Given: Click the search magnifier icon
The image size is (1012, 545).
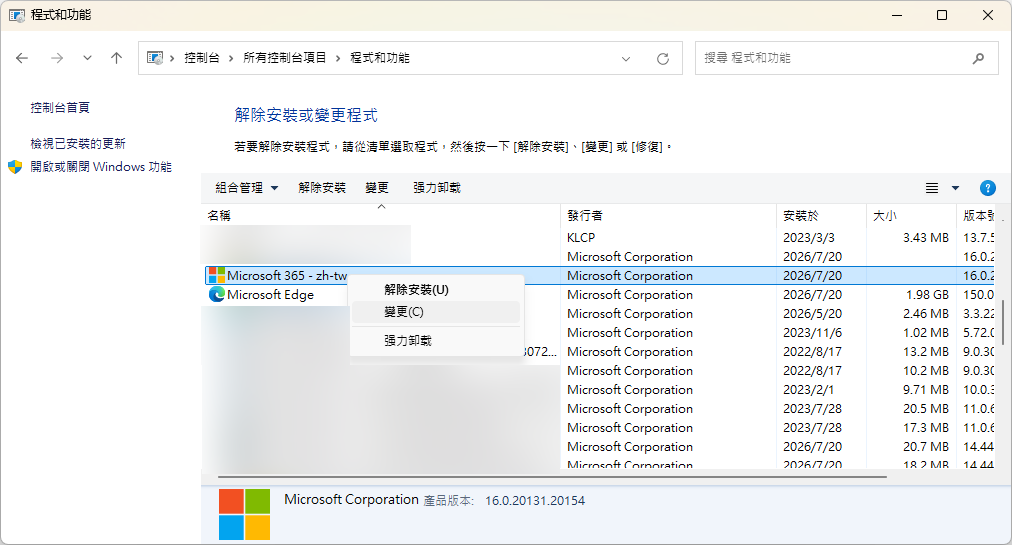Looking at the screenshot, I should tap(978, 58).
